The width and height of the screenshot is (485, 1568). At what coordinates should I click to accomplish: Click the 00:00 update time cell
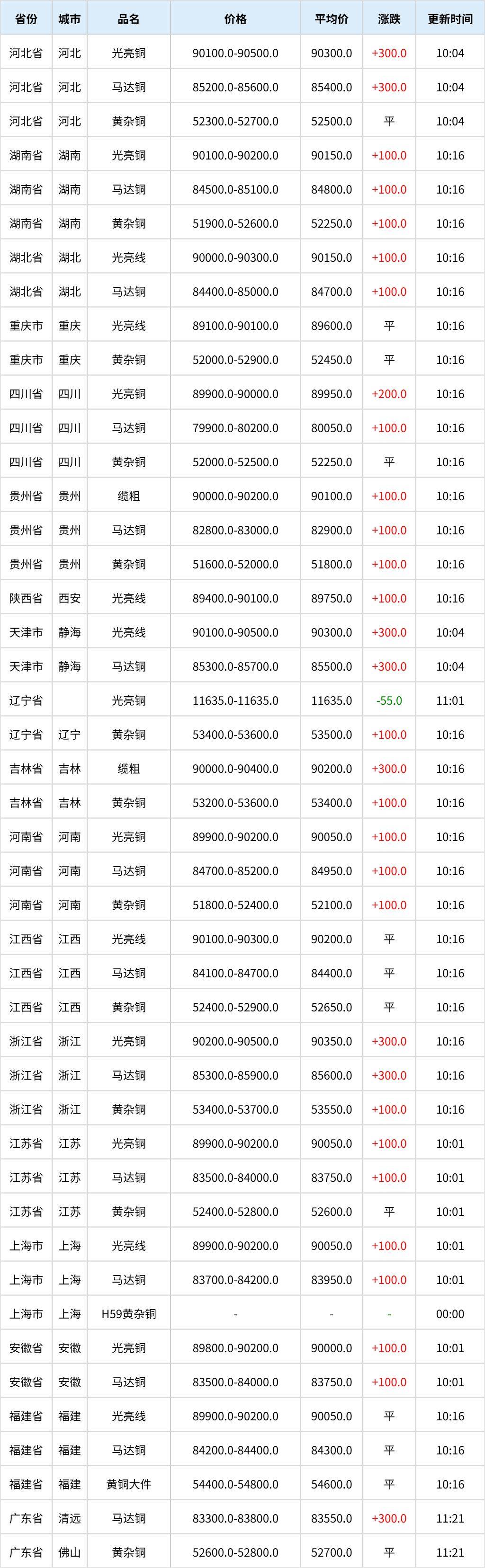[450, 1314]
